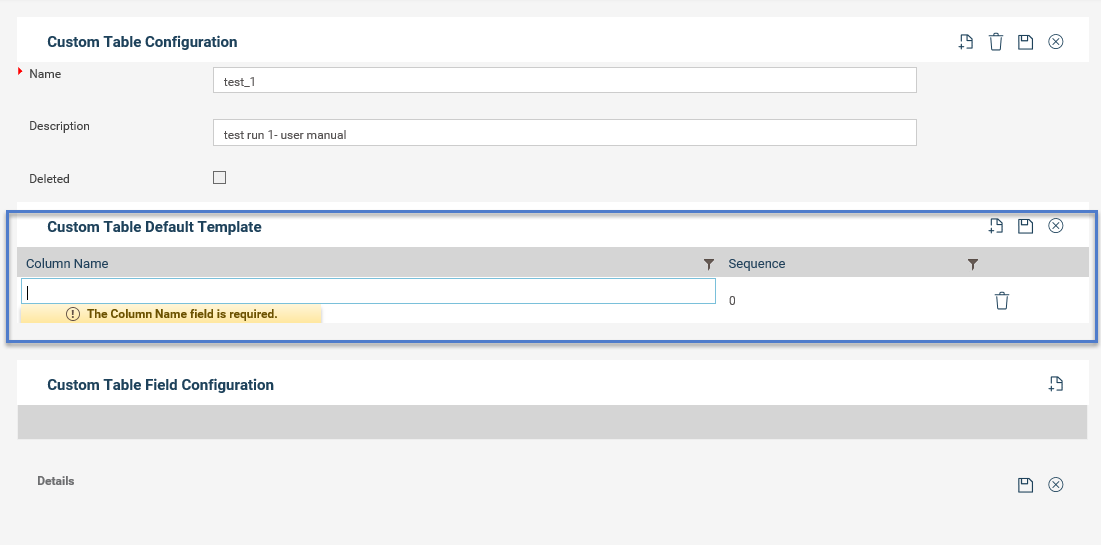Add new row in Custom Table Default Template
This screenshot has width=1101, height=555.
tap(996, 226)
